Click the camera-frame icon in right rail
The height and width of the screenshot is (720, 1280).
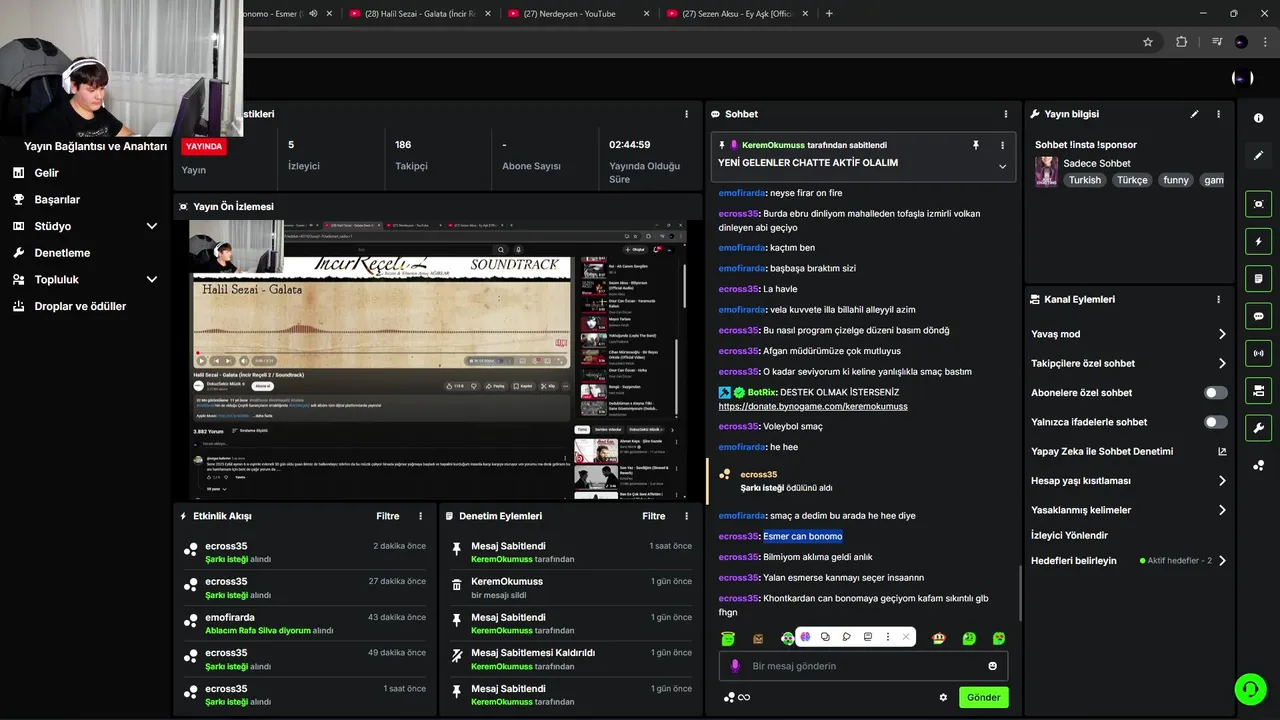click(1258, 204)
